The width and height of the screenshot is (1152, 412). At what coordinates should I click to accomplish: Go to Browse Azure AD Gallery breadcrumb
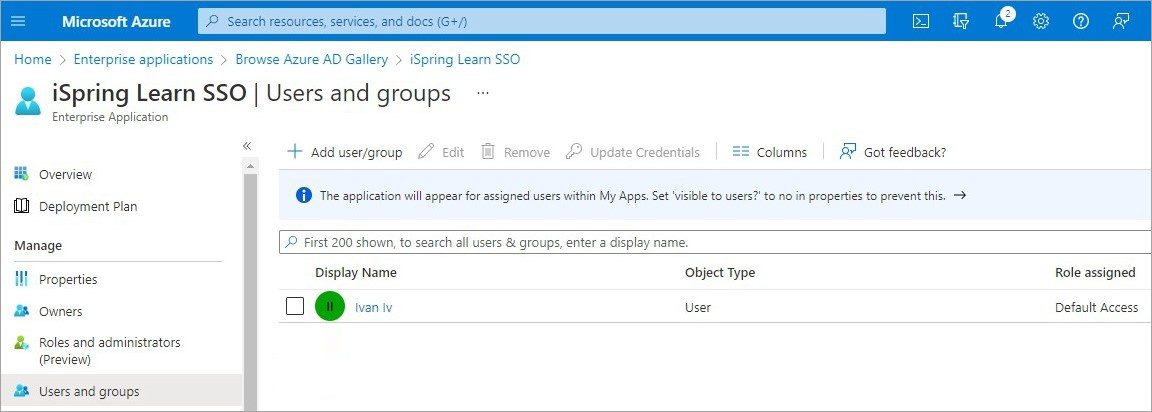[x=312, y=59]
